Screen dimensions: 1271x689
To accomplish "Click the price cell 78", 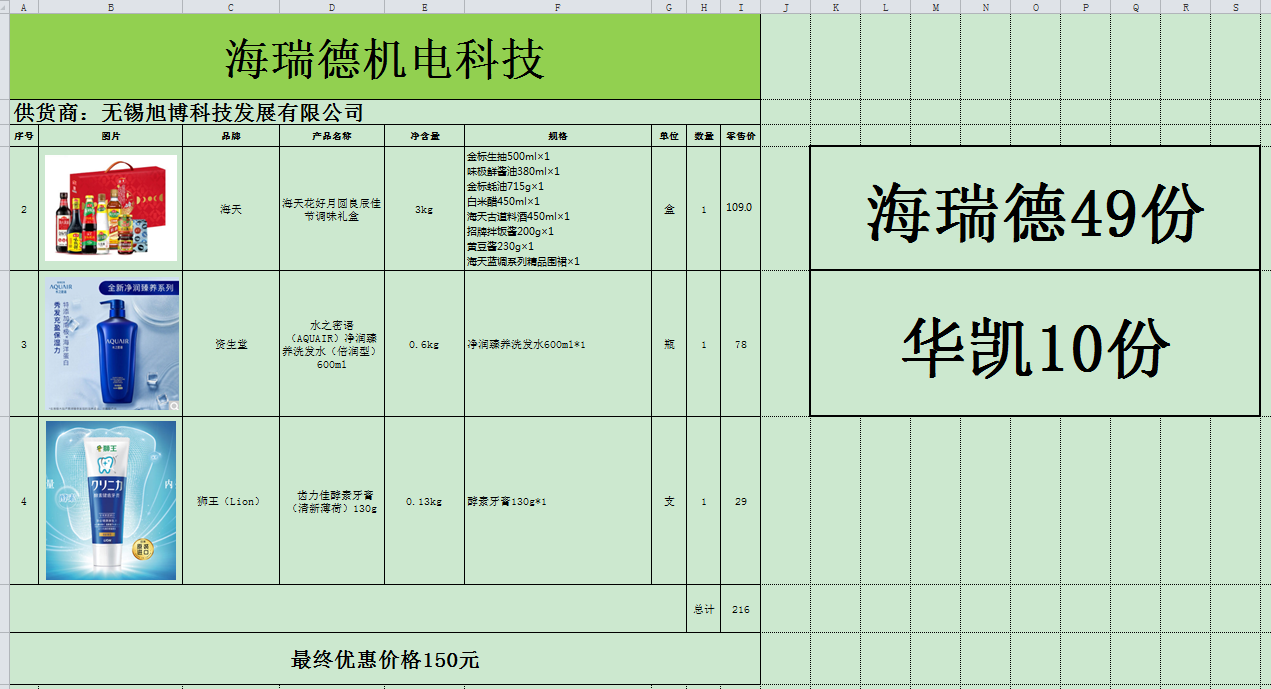I will tap(741, 344).
